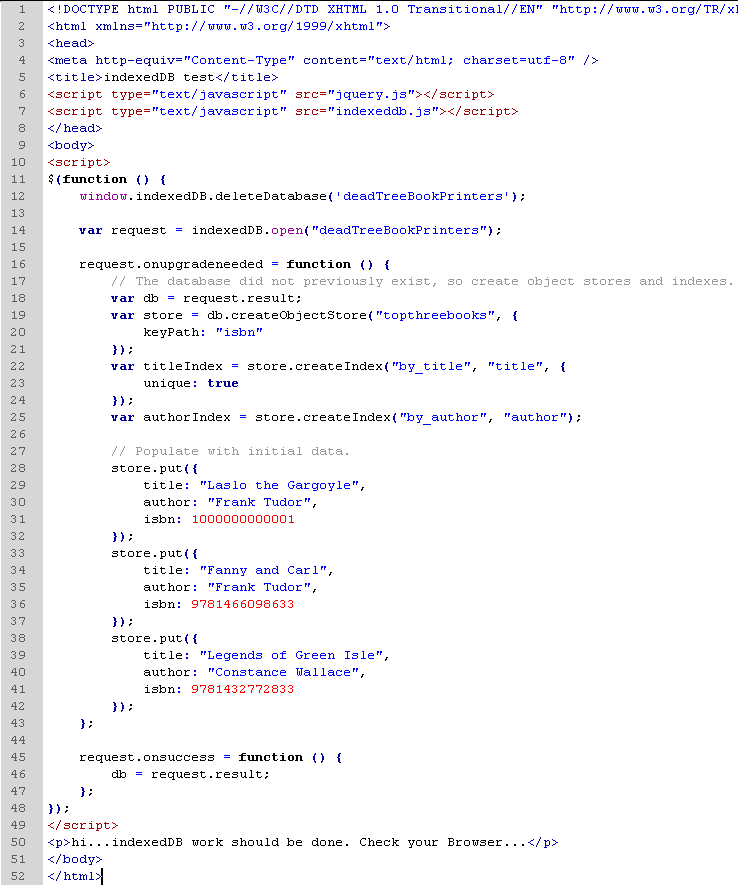Image resolution: width=738 pixels, height=885 pixels.
Task: Click line number 1 in the gutter
Action: click(21, 10)
